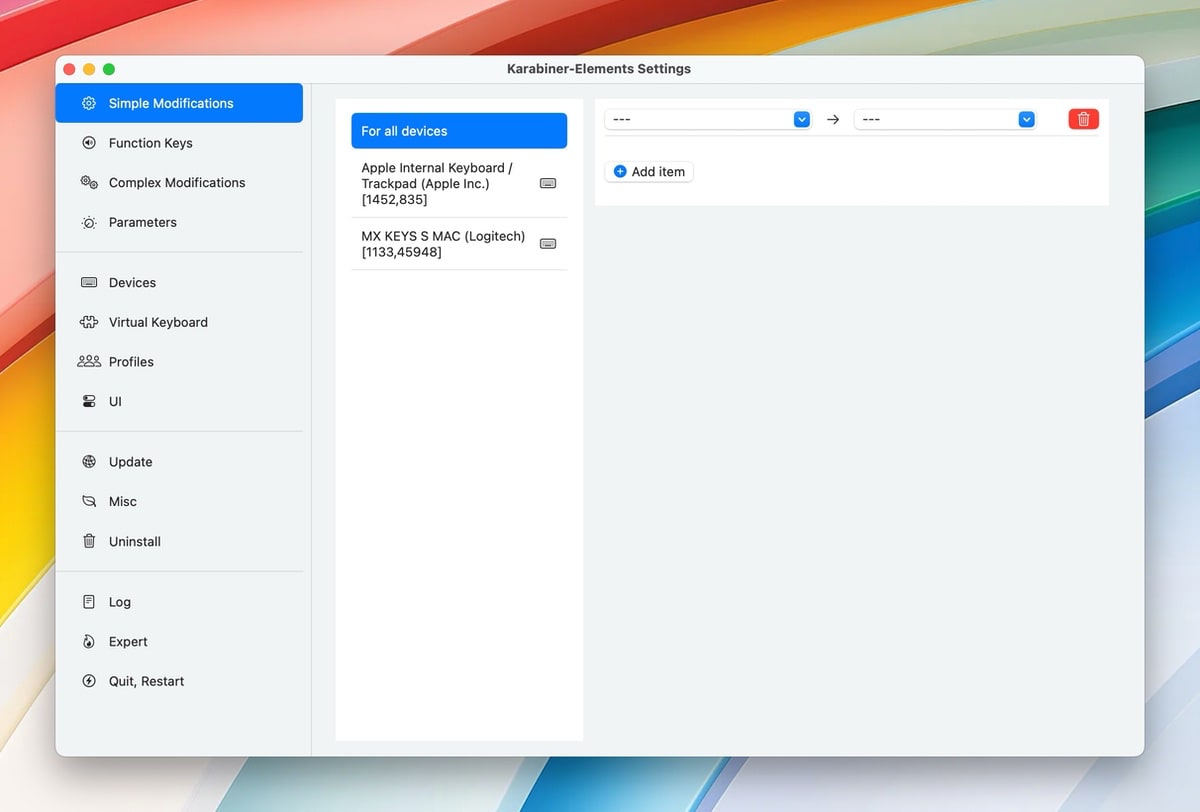The image size is (1200, 812).
Task: Open the Devices settings section
Action: [132, 283]
